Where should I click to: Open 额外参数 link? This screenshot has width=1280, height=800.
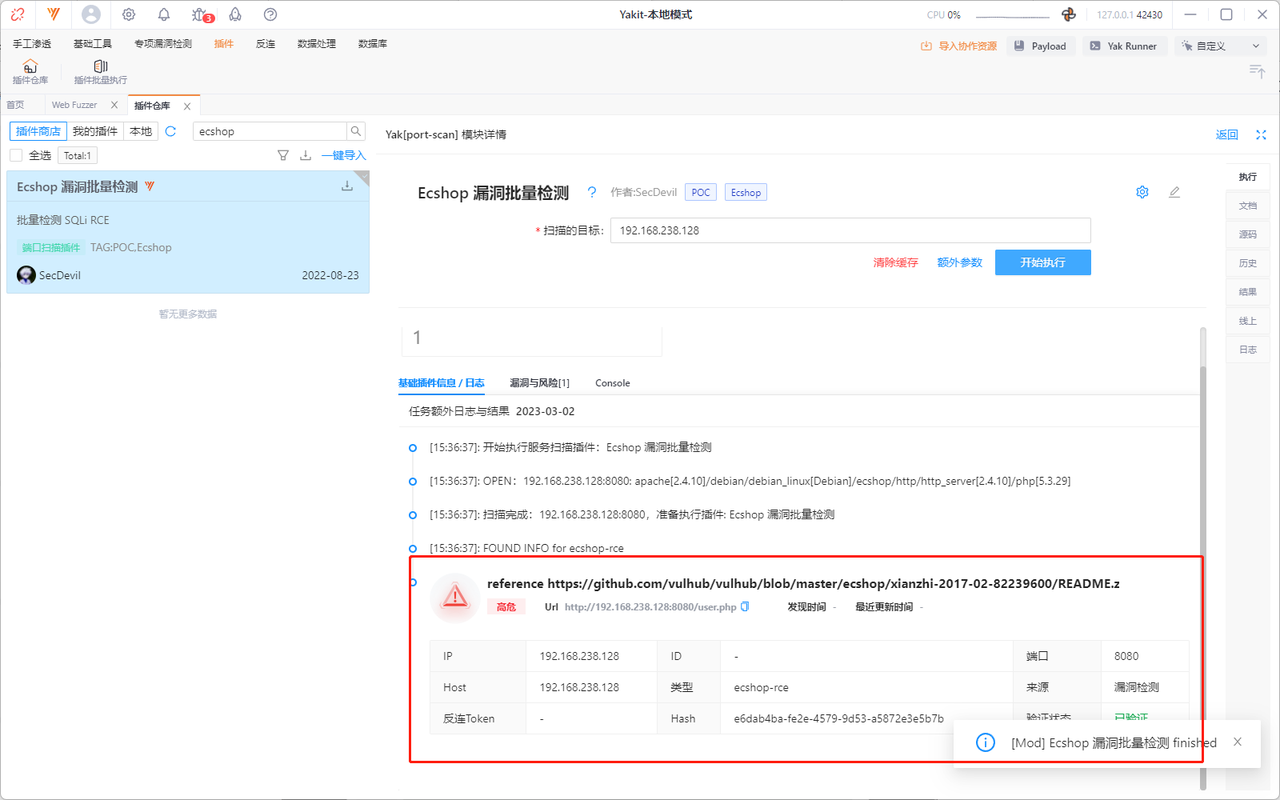(x=960, y=262)
